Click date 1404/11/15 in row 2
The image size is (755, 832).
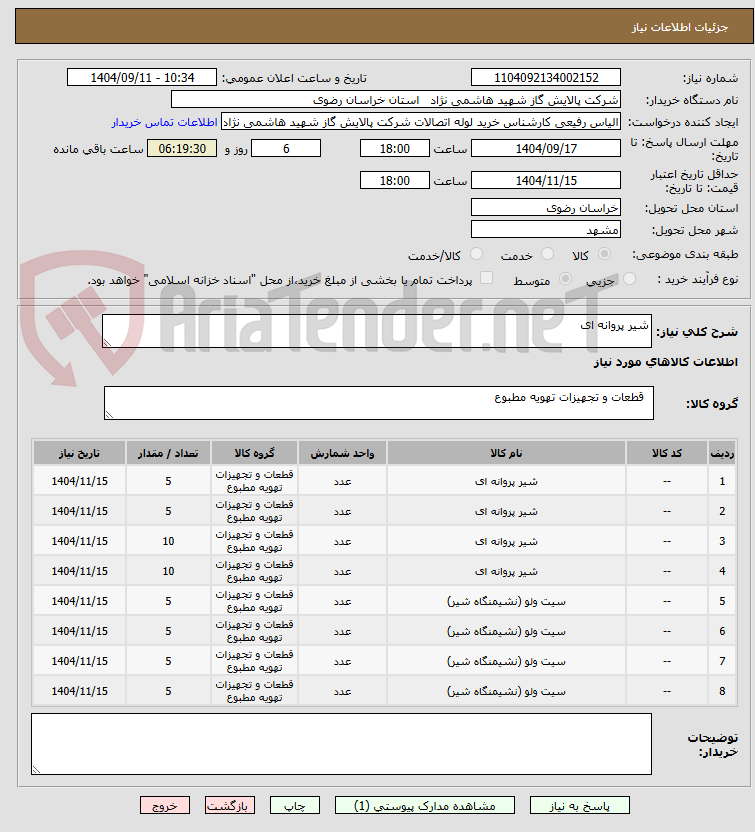(x=79, y=511)
